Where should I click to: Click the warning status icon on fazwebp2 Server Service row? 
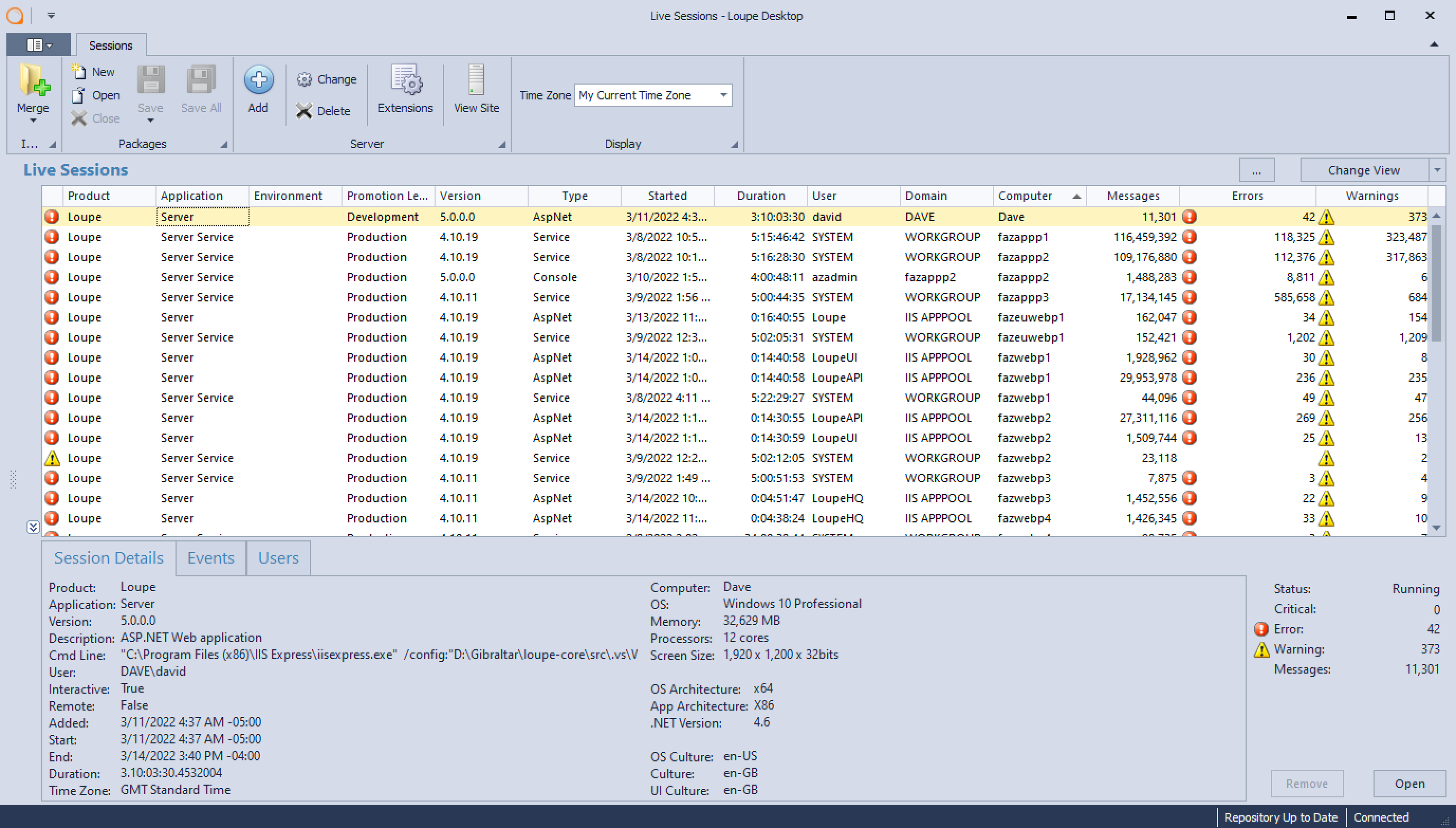[52, 458]
